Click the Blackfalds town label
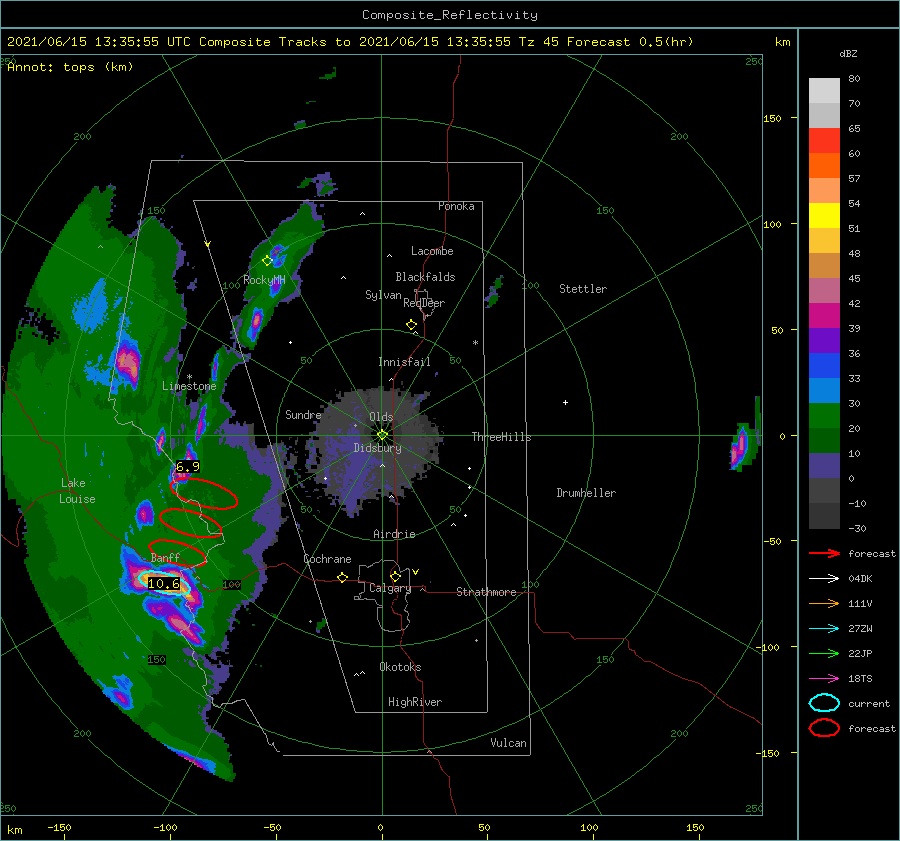 [x=425, y=277]
